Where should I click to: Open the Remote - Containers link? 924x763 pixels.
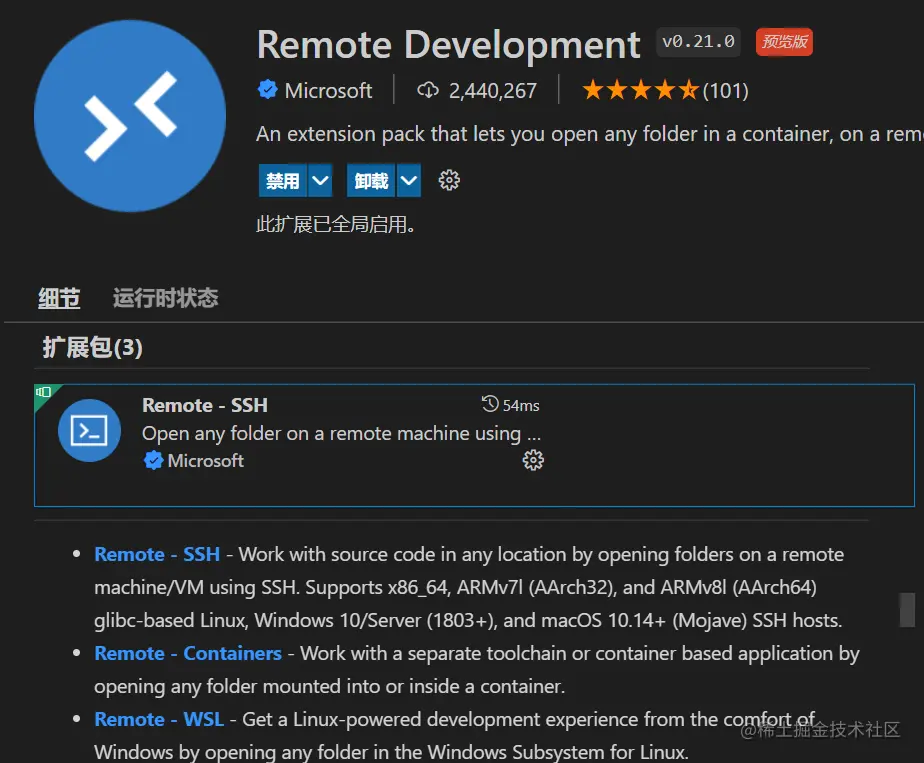pos(188,653)
